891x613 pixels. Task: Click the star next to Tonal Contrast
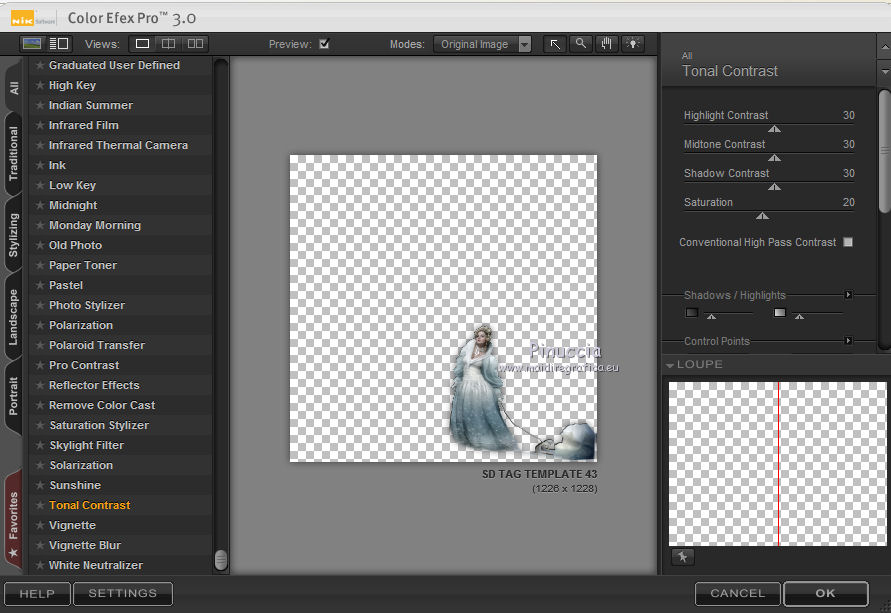click(39, 505)
